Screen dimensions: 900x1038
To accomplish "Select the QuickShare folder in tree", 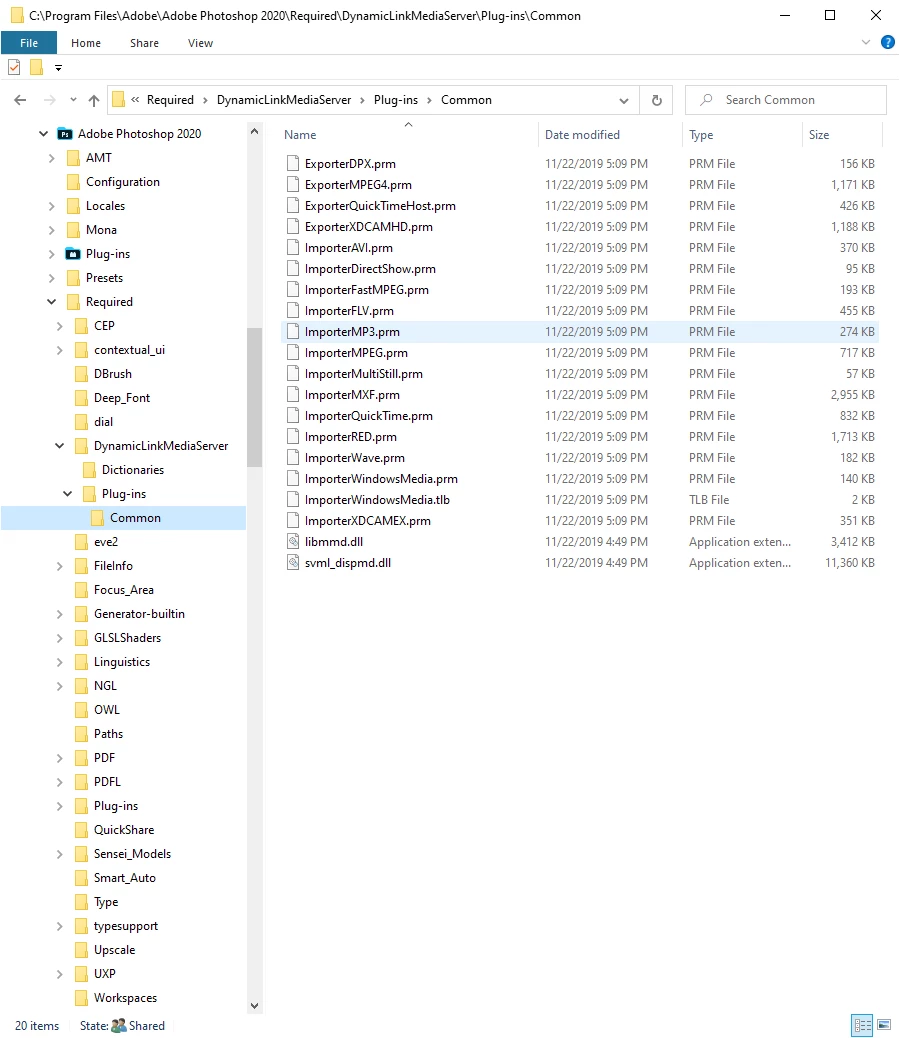I will (x=124, y=829).
